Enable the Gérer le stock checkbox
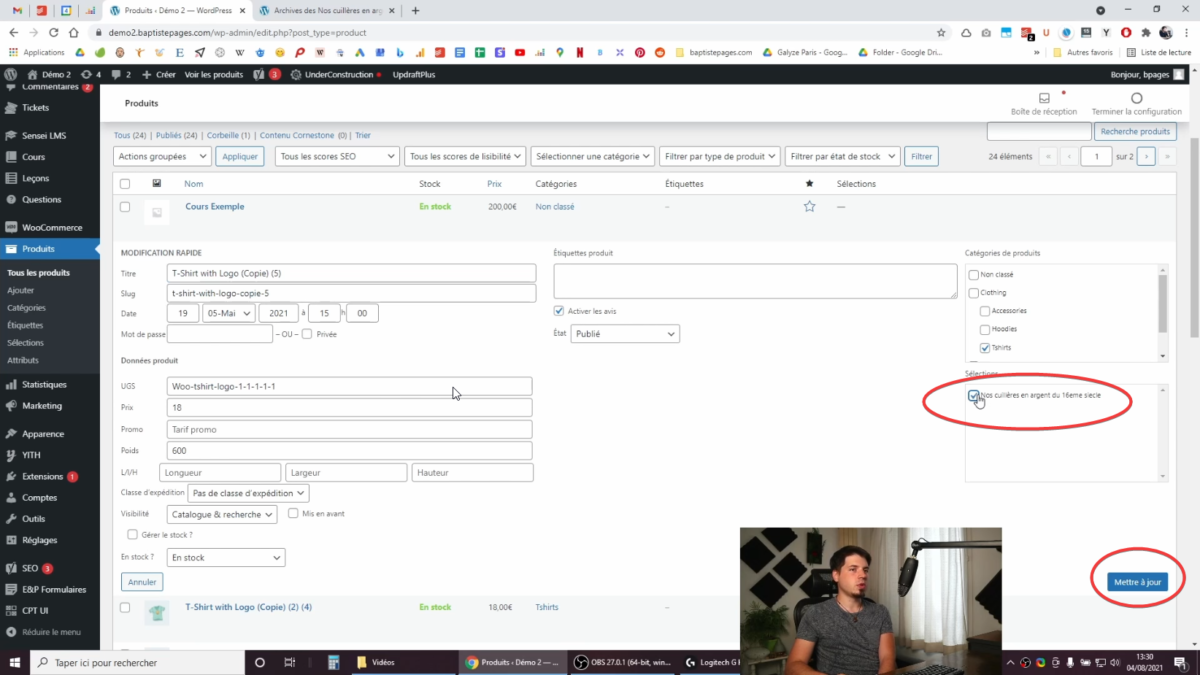 132,535
